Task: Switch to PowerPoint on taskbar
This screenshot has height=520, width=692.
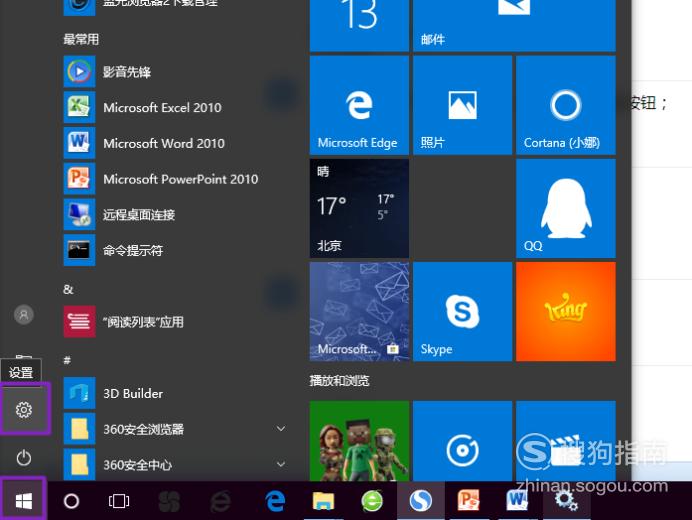Action: click(468, 501)
